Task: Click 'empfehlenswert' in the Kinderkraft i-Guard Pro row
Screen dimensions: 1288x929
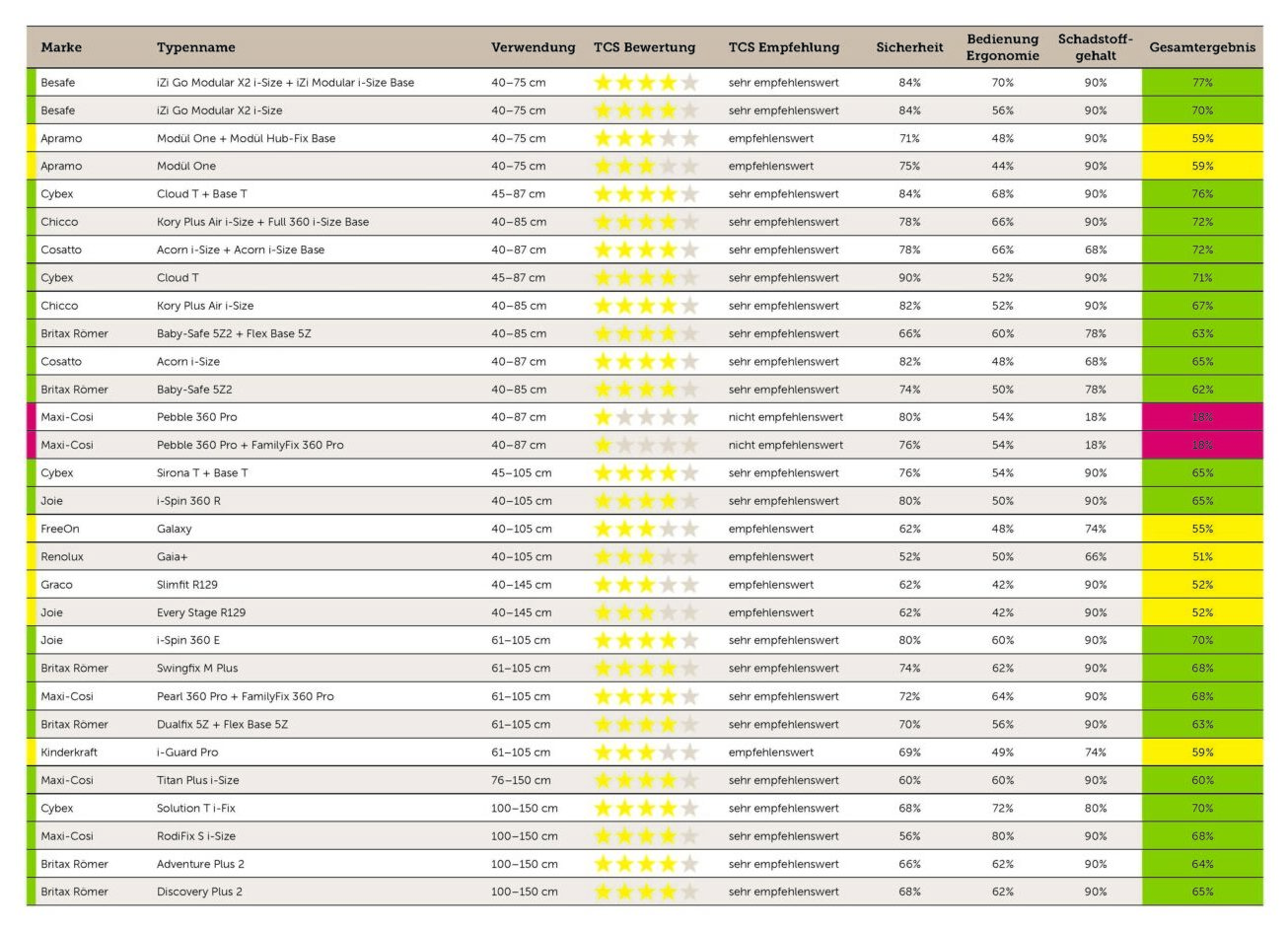Action: click(771, 752)
